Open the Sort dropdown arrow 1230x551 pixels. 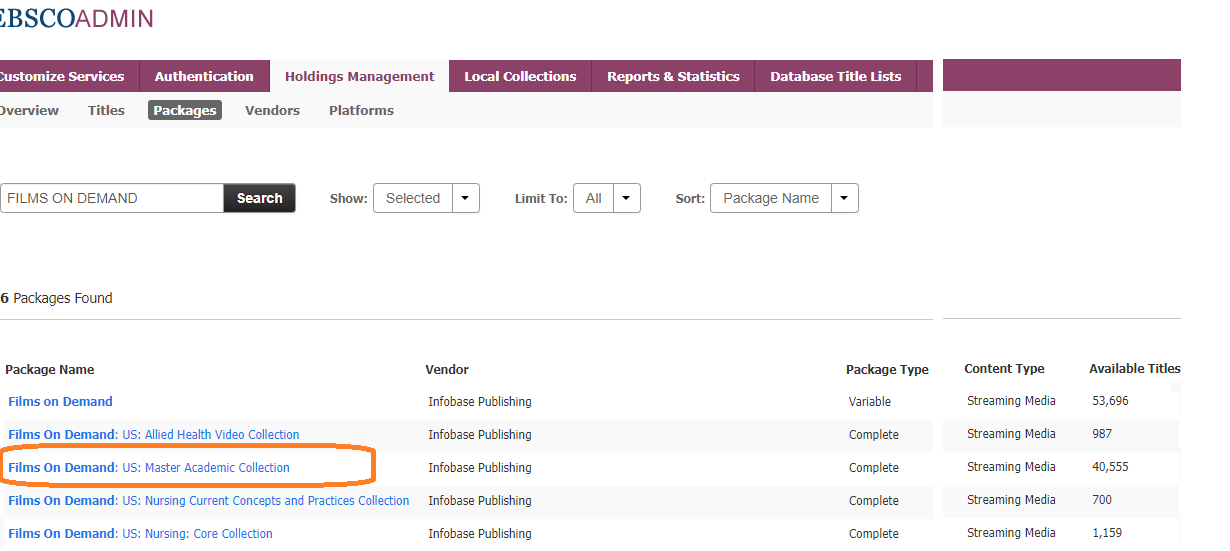845,198
